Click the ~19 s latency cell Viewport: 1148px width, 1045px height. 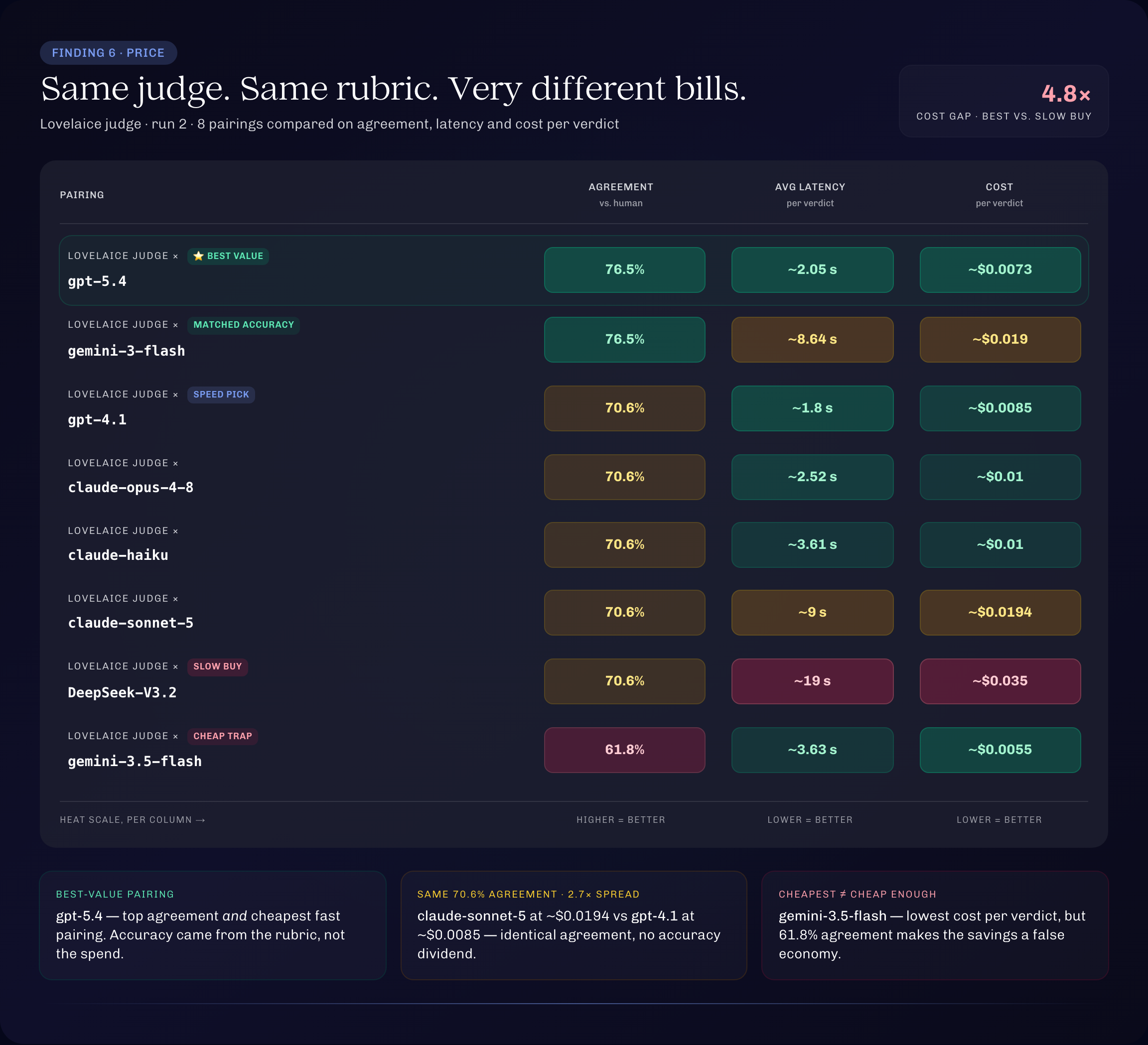[812, 681]
